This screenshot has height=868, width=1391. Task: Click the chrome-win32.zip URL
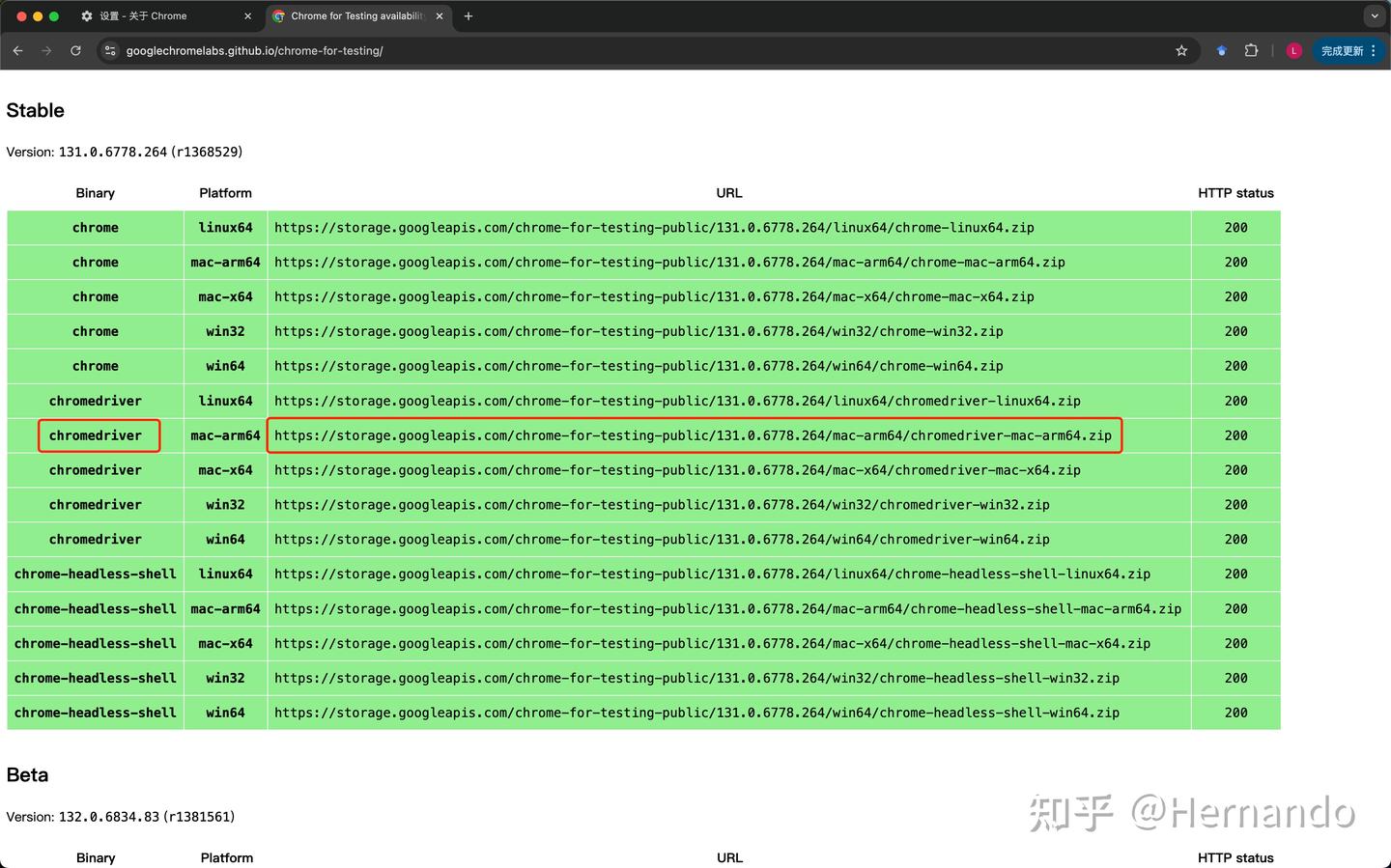(639, 332)
